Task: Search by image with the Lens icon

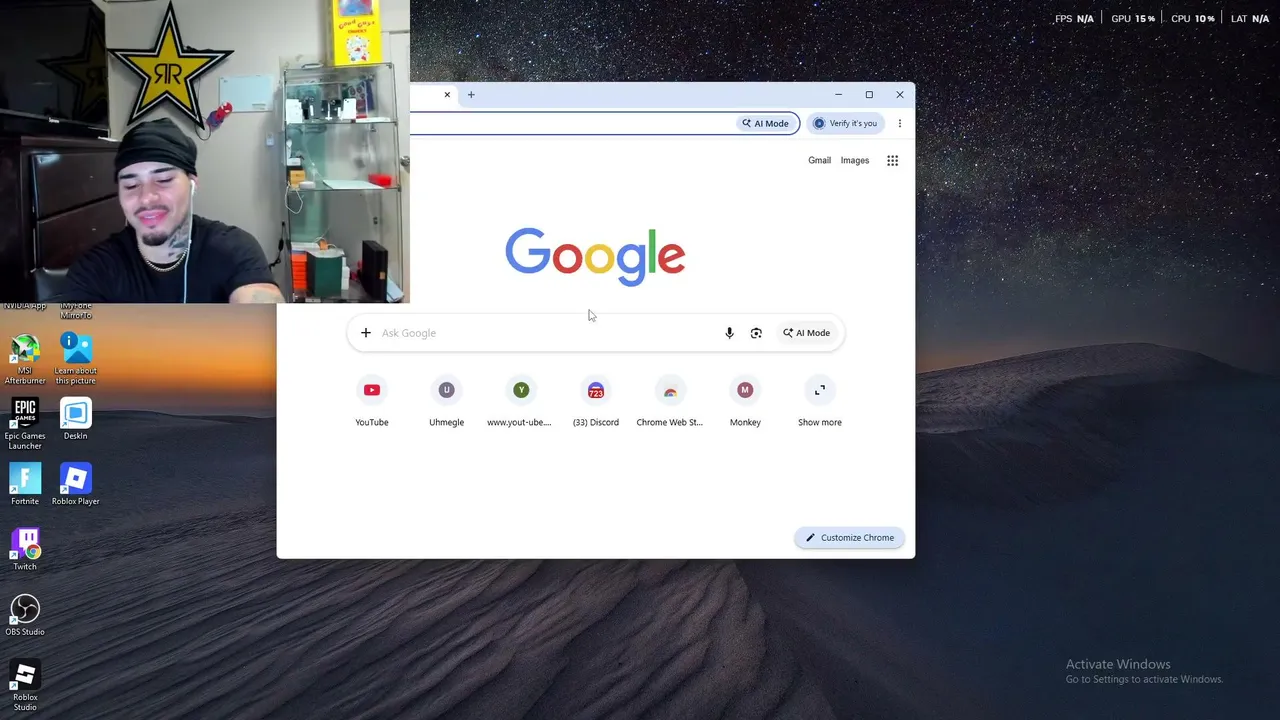Action: click(756, 333)
